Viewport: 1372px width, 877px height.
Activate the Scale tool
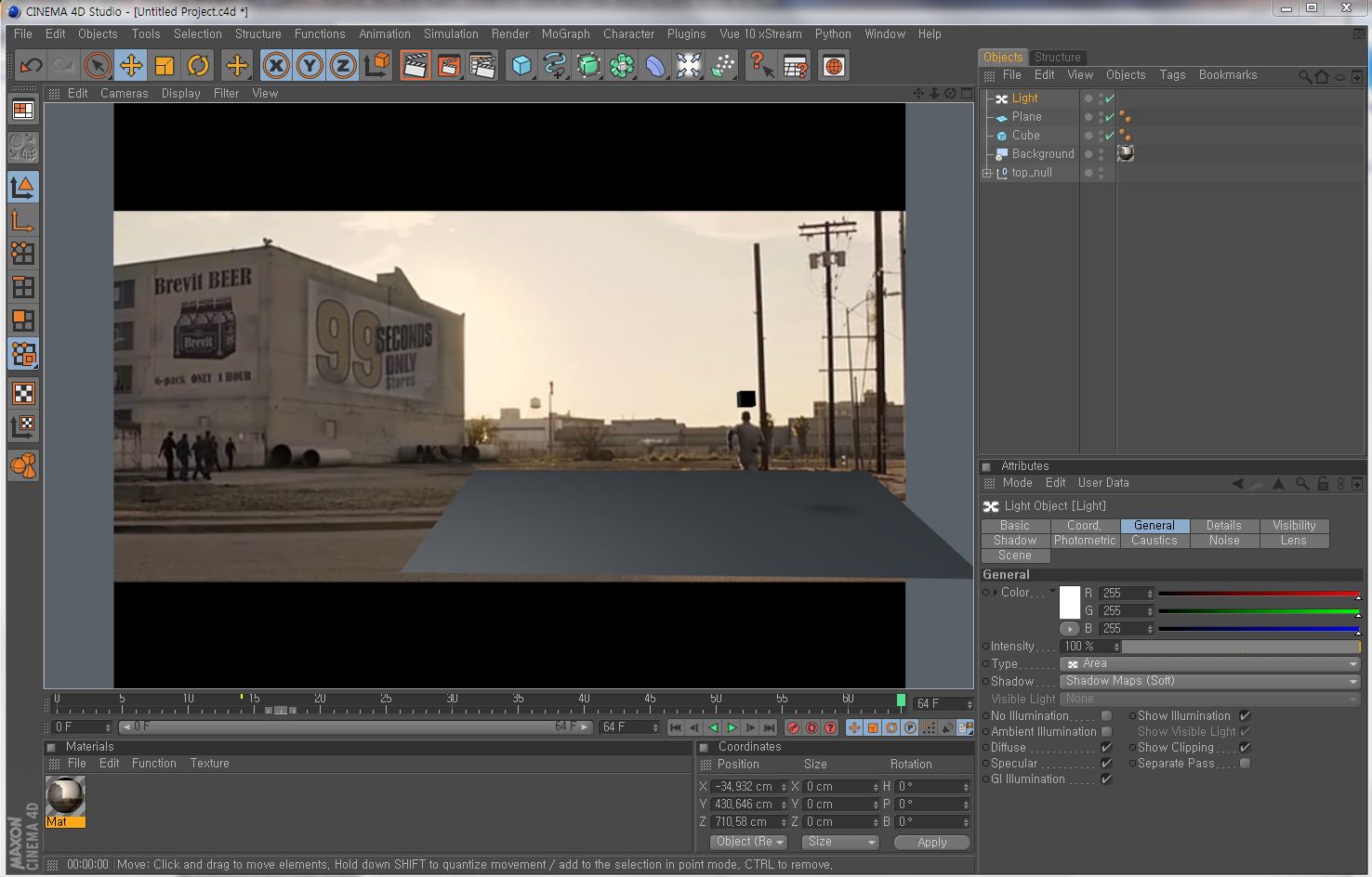pos(165,66)
